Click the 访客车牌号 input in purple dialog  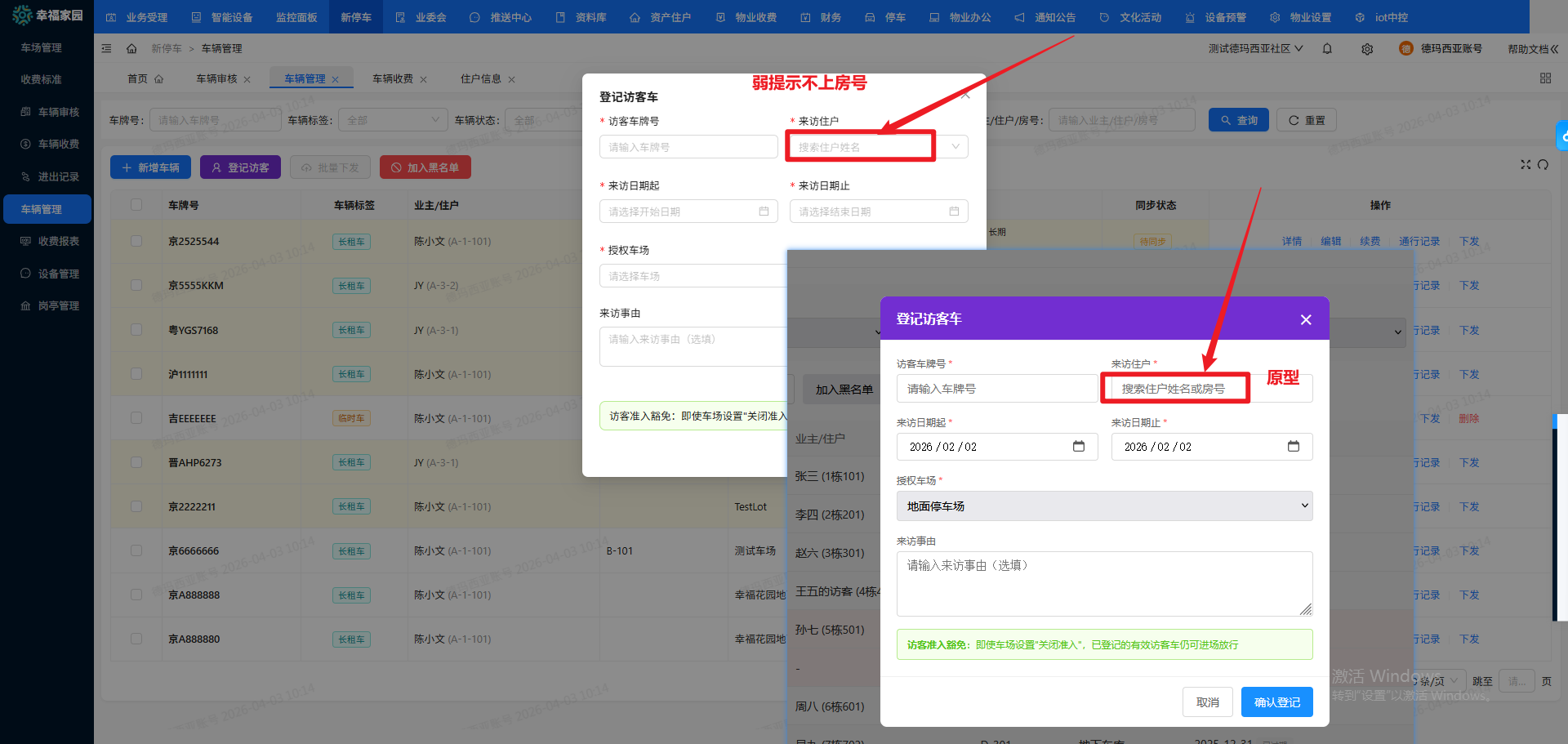tap(996, 389)
